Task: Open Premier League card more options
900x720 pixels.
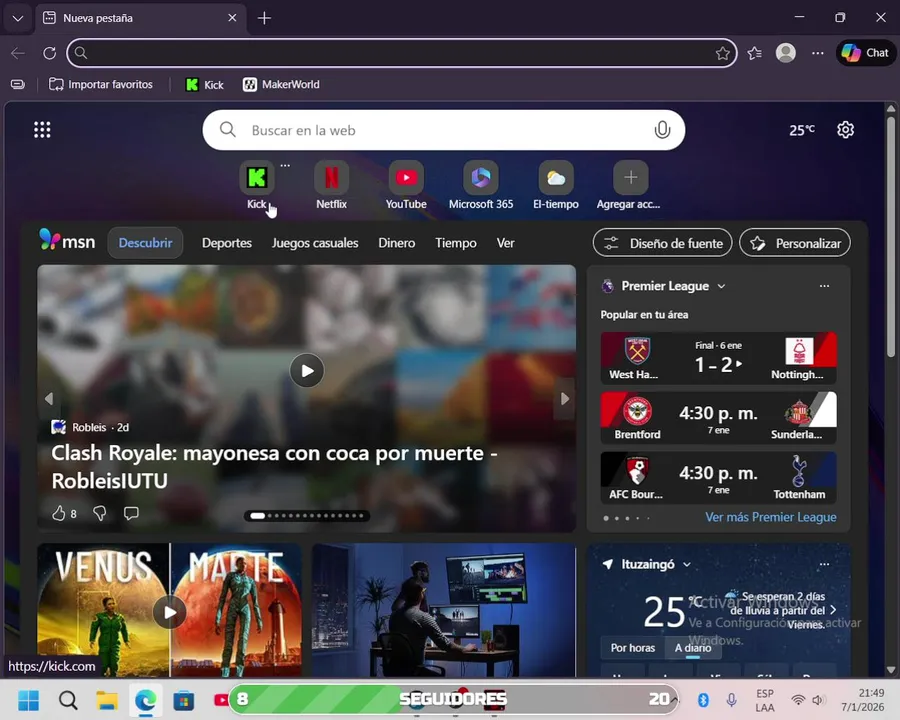Action: click(x=824, y=286)
